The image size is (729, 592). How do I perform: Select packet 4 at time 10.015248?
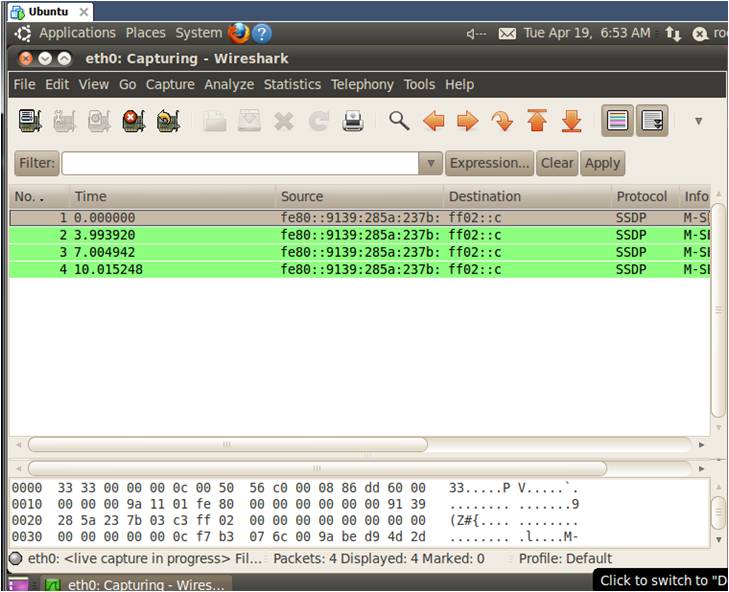(x=359, y=269)
